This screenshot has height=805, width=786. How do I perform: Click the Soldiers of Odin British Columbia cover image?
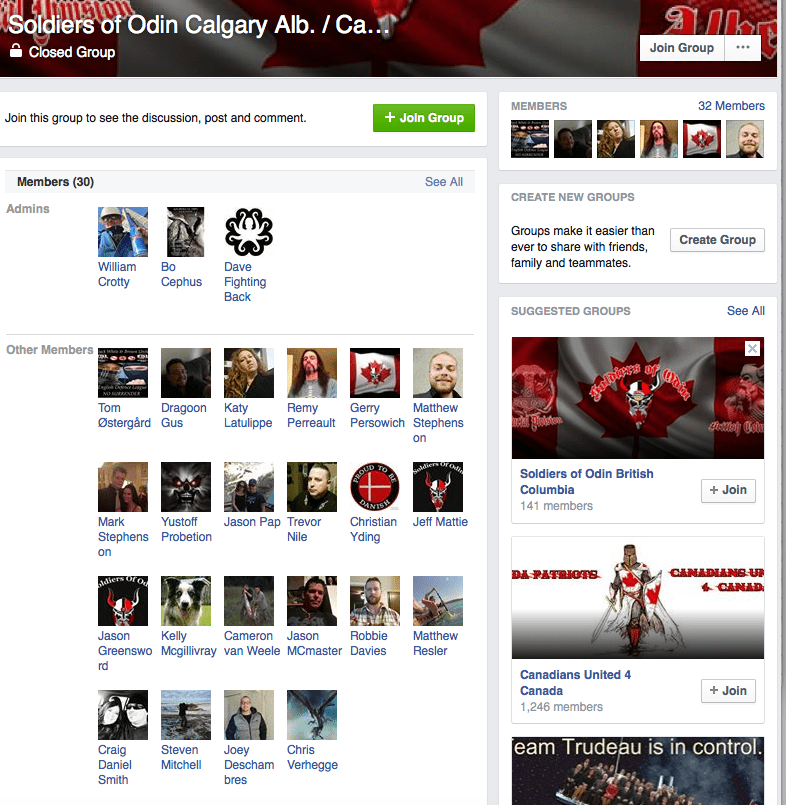coord(637,397)
